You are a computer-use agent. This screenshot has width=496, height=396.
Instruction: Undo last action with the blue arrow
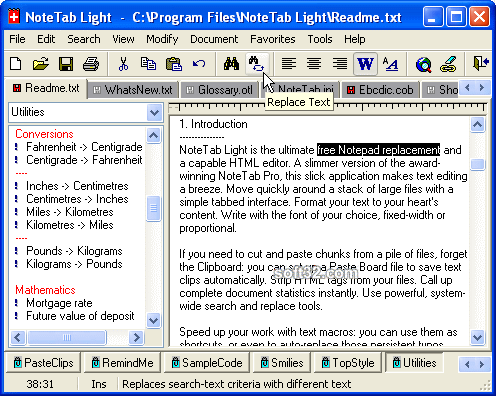[x=199, y=63]
